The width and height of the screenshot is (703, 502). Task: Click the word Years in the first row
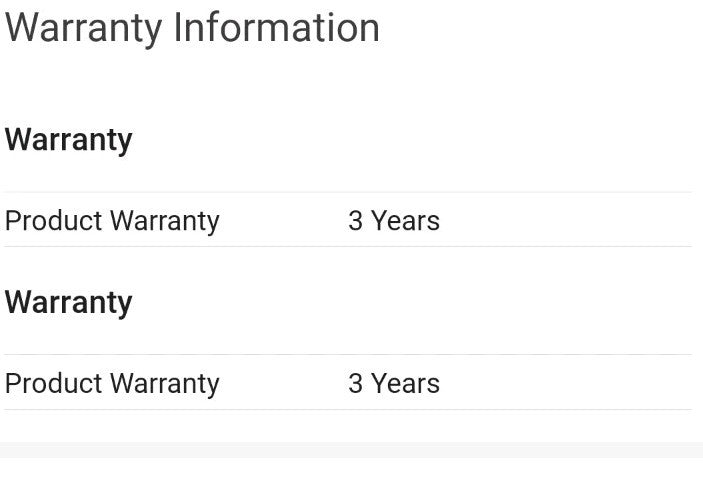405,221
